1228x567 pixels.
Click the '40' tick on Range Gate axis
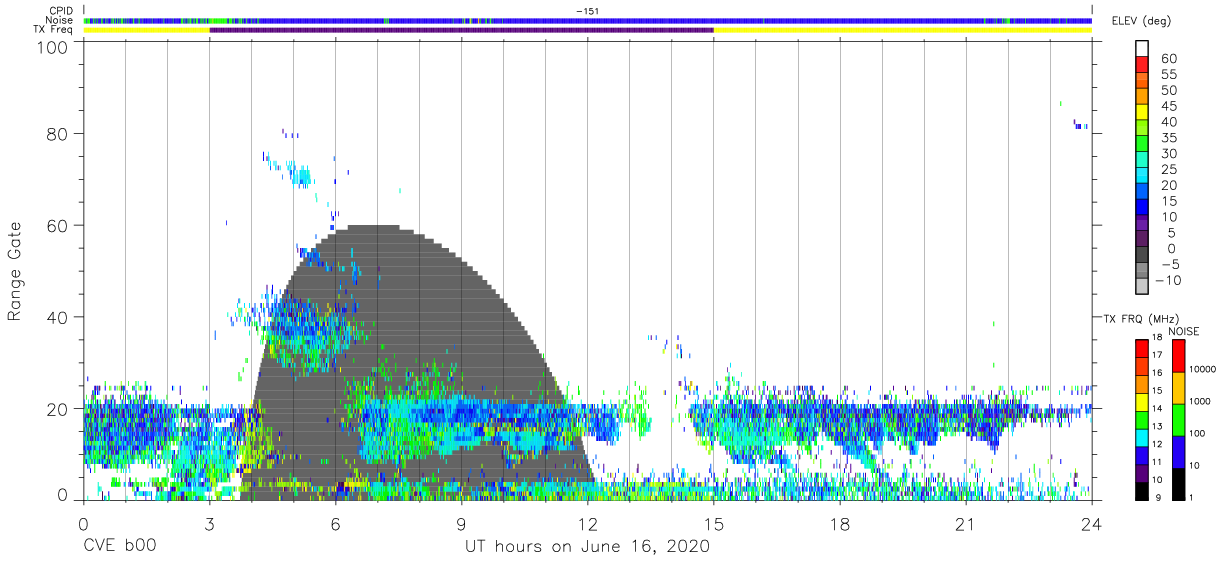click(x=57, y=317)
